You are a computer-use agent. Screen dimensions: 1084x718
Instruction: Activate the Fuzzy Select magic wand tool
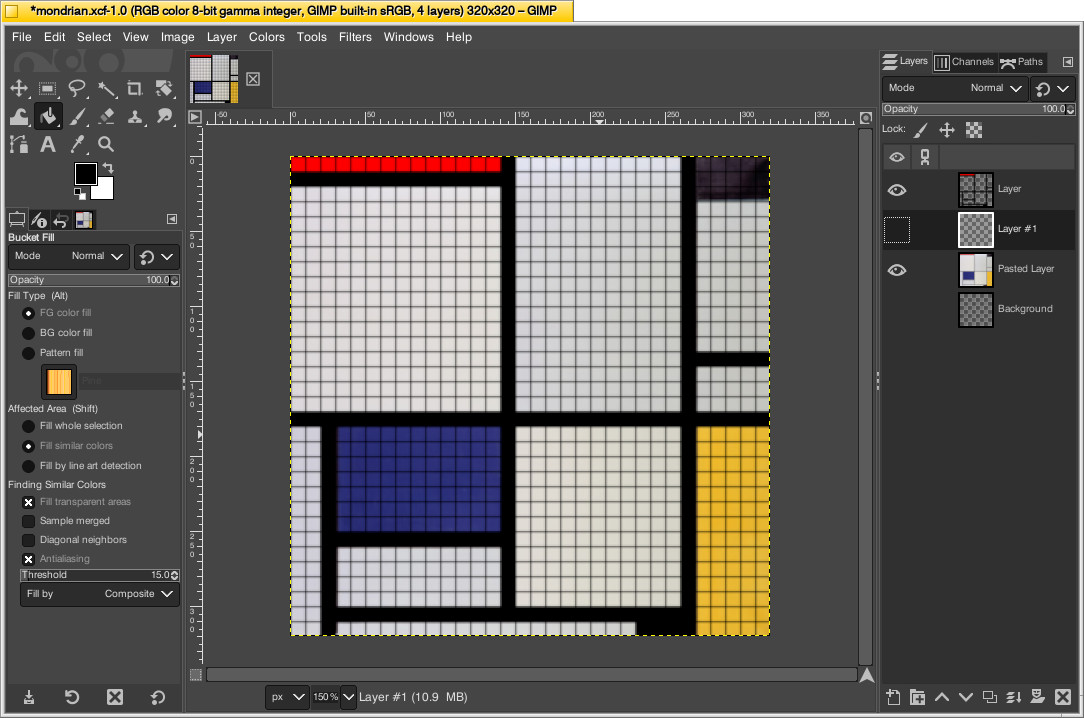tap(106, 88)
